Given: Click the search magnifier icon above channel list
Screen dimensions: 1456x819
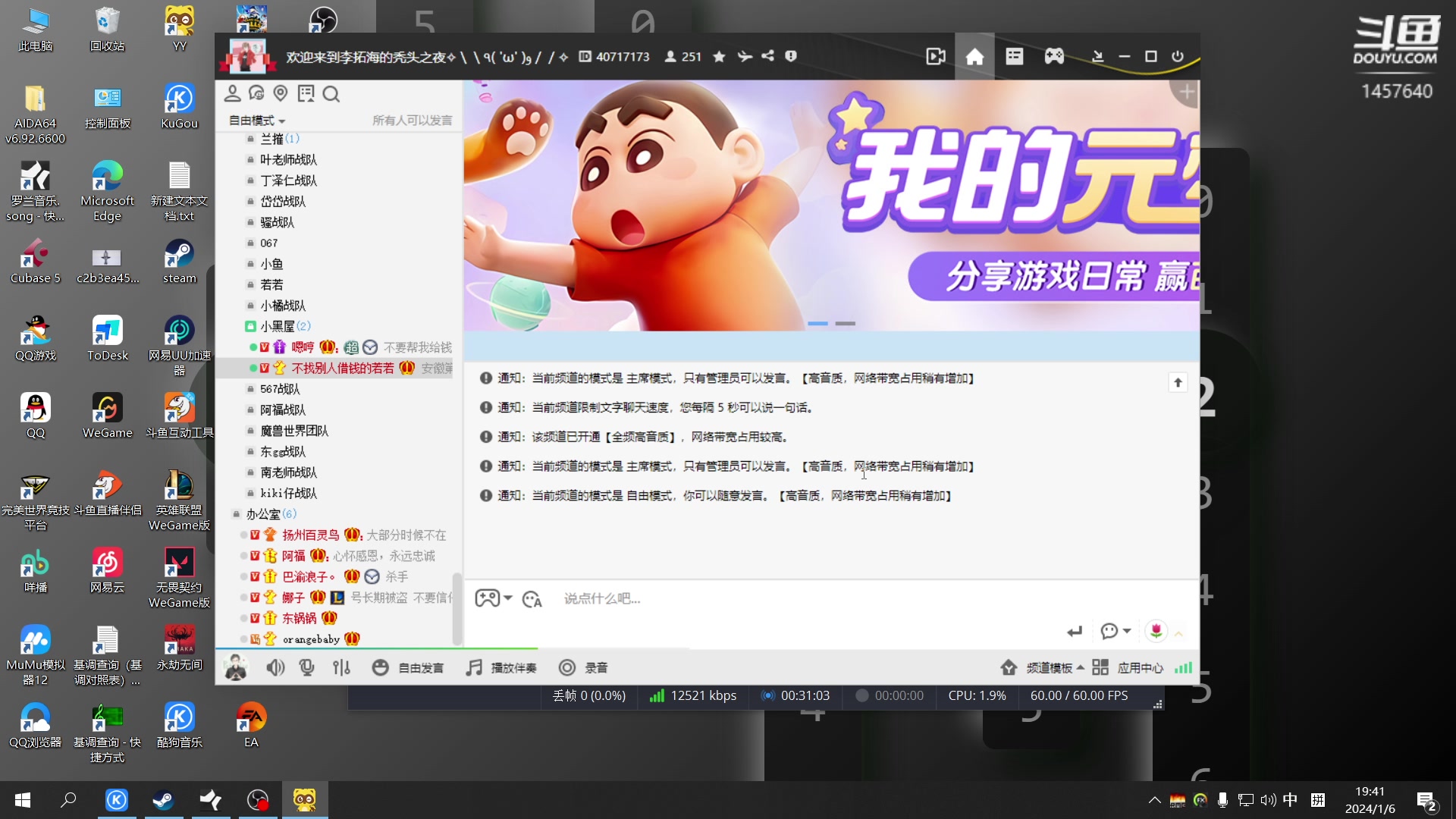Looking at the screenshot, I should point(331,93).
